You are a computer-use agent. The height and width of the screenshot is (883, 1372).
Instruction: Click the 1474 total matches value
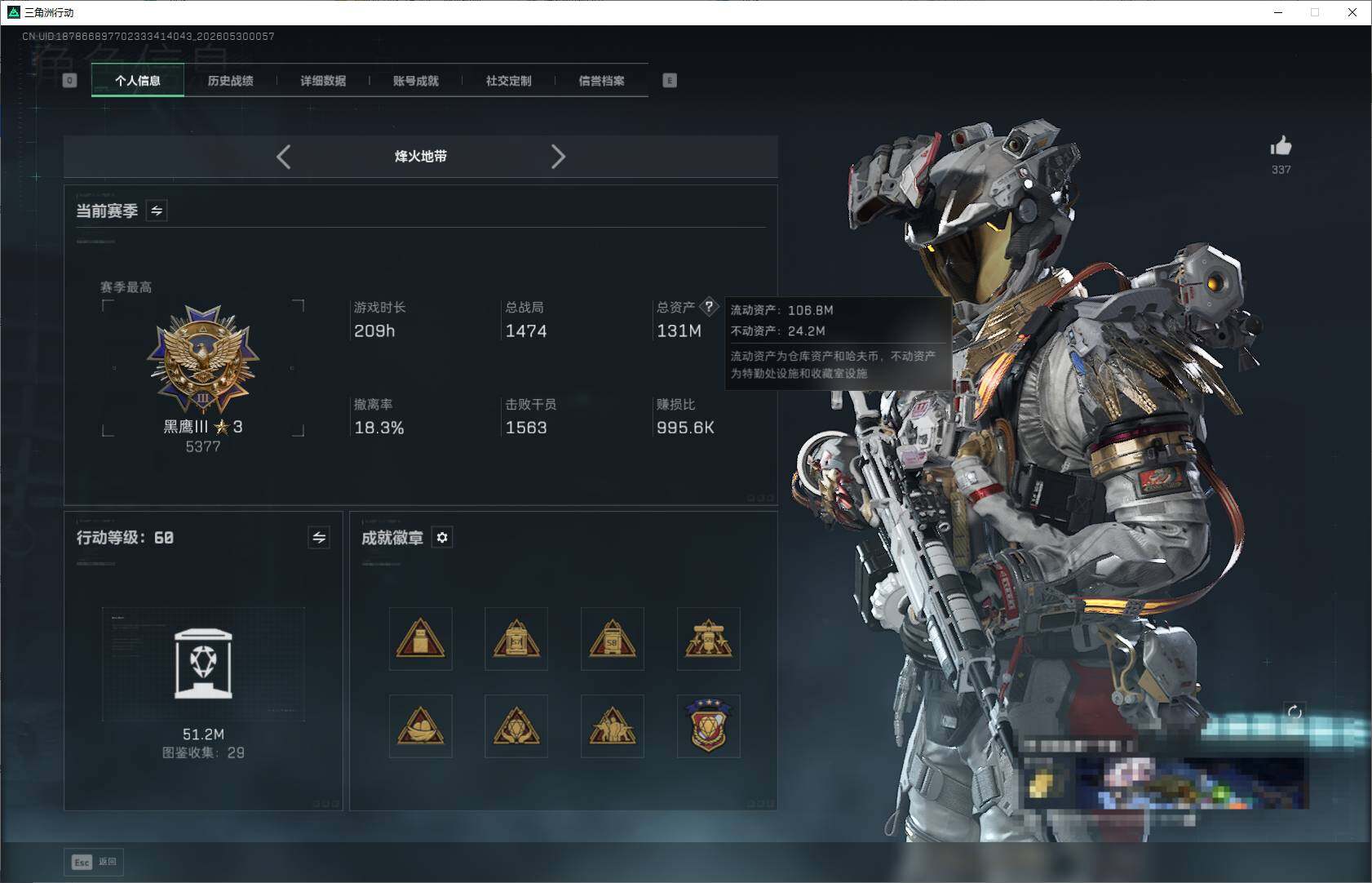[x=526, y=331]
